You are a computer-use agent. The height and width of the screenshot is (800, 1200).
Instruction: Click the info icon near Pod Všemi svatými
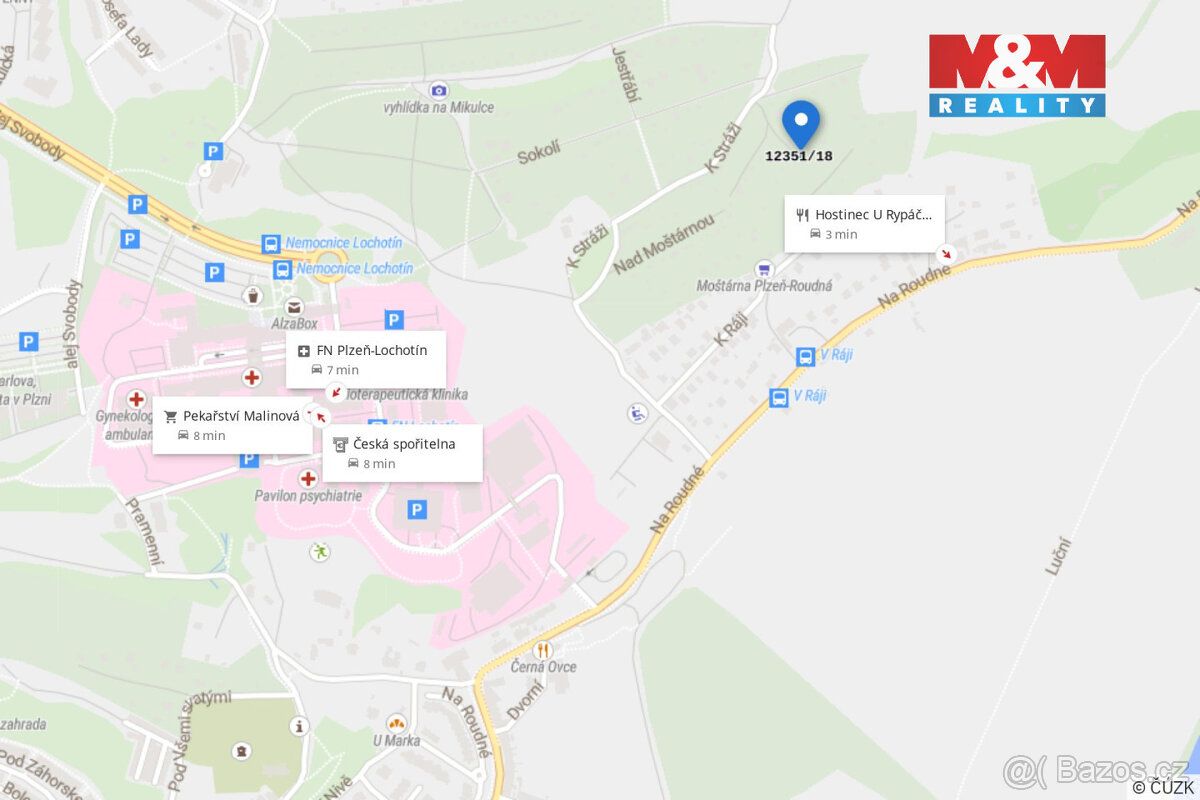pos(299,726)
